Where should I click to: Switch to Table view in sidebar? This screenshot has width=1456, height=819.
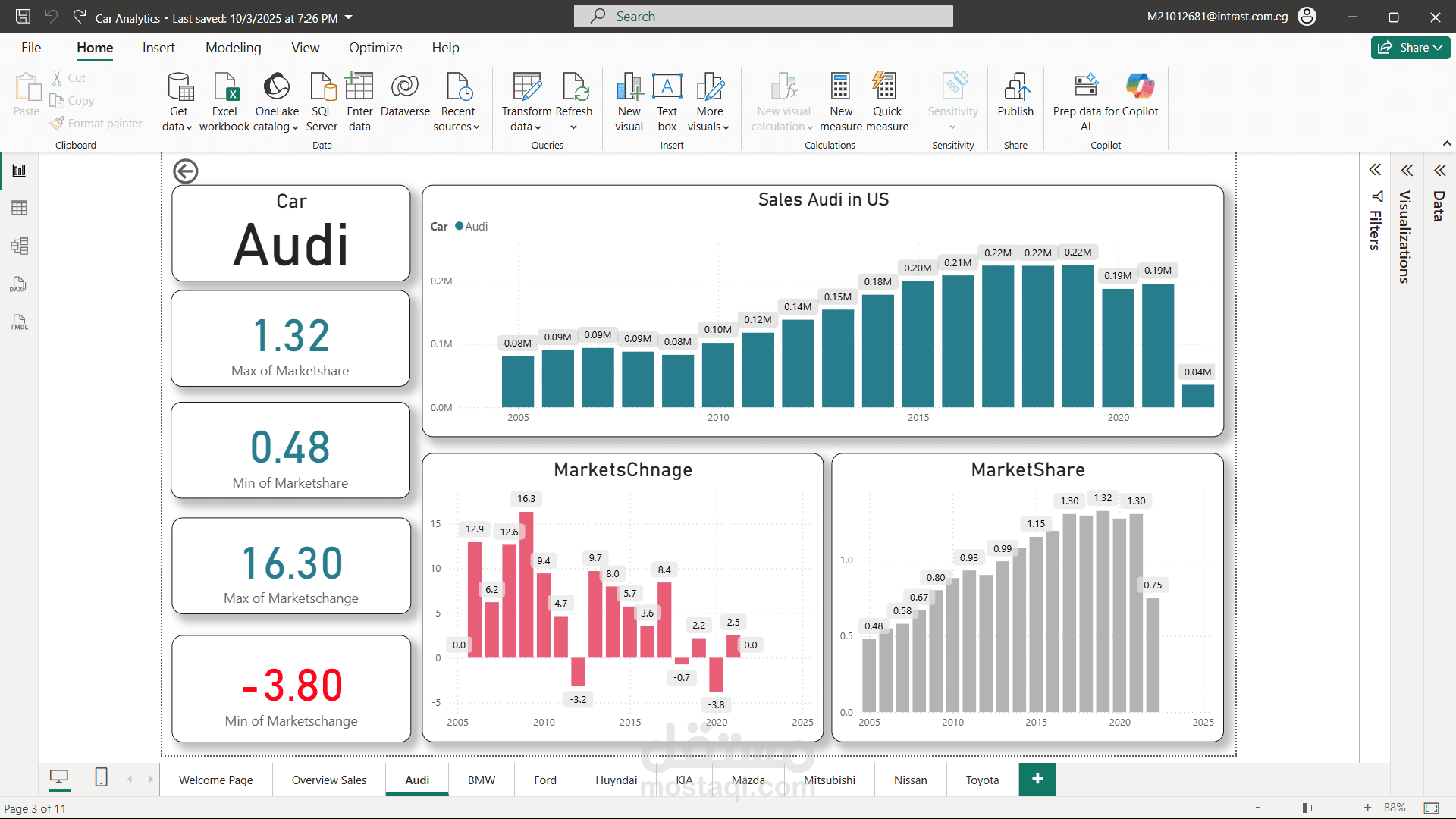(19, 208)
